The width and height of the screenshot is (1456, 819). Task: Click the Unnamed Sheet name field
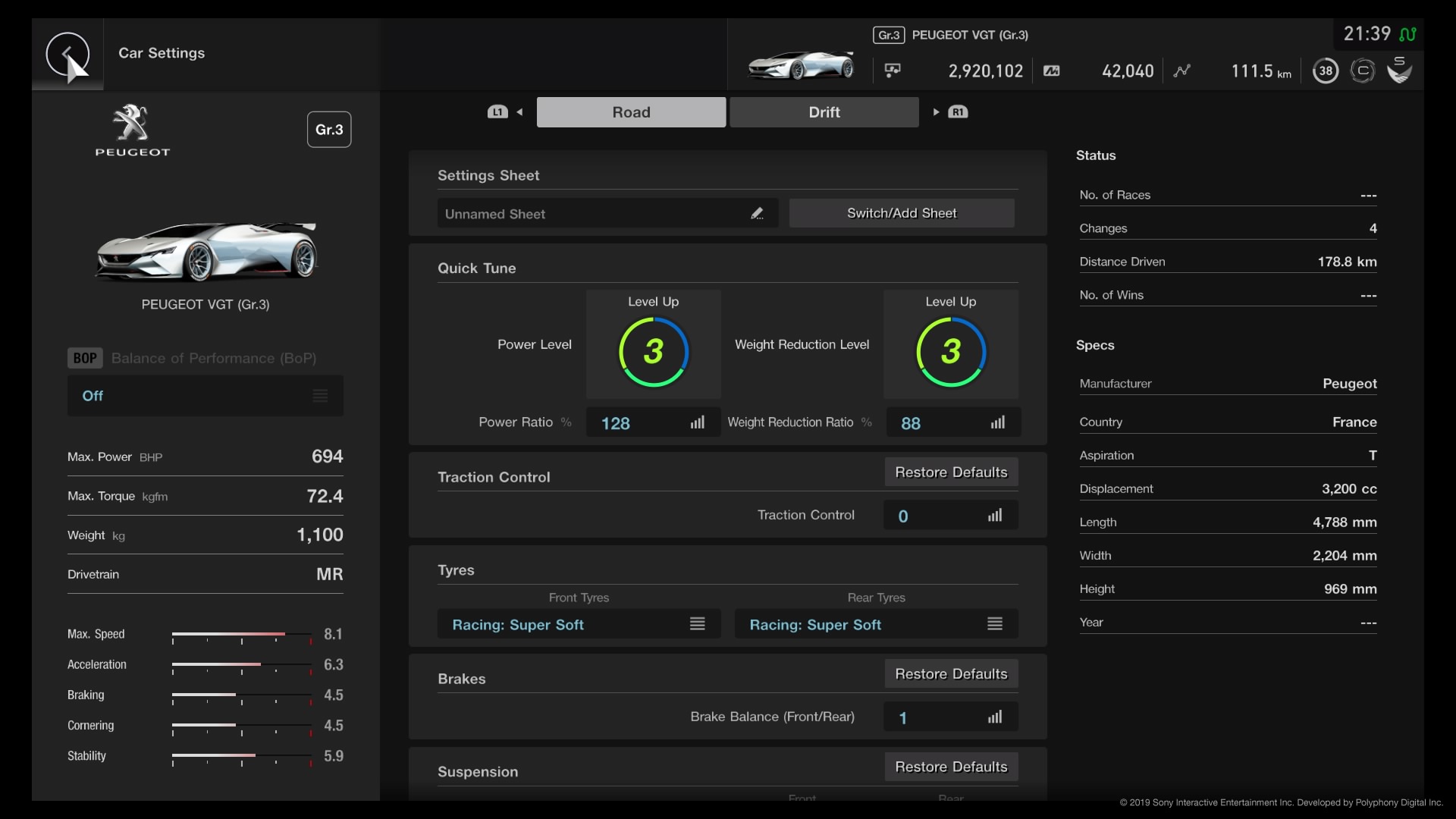click(607, 214)
